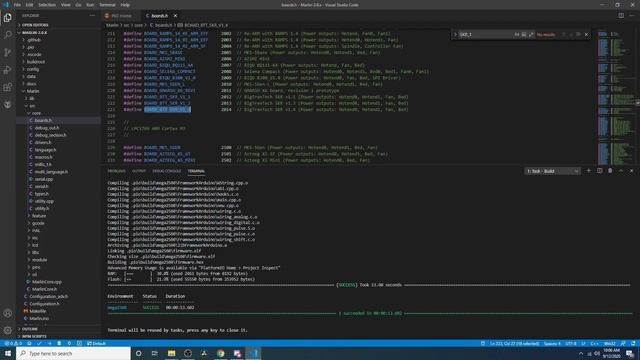
Task: Kill the terminal with trash icon
Action: 610,171
